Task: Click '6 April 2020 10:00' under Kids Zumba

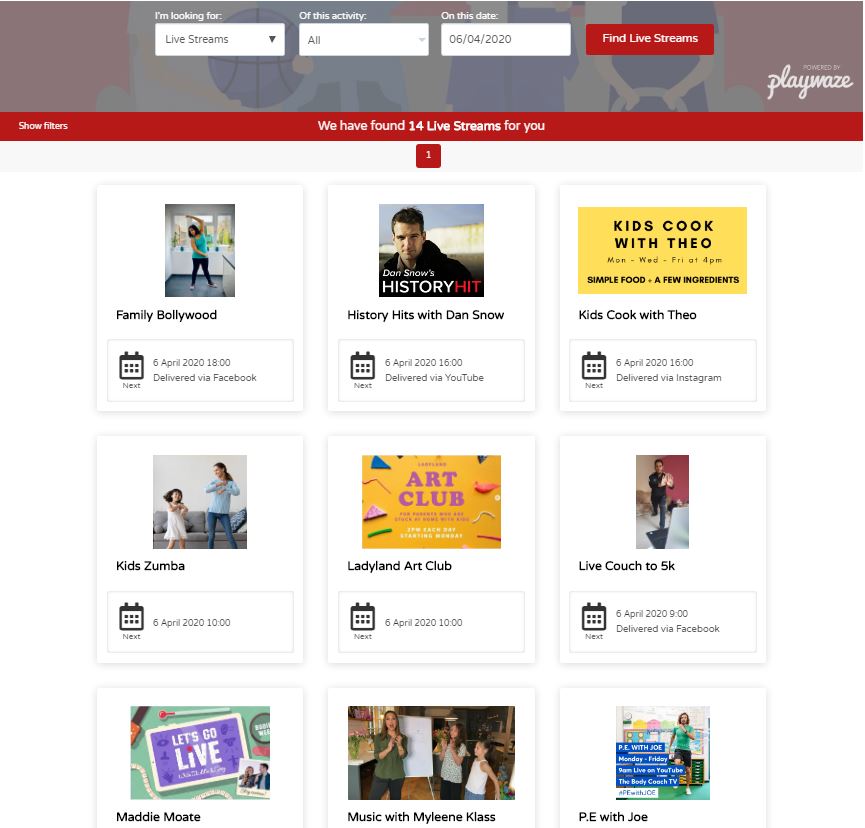Action: click(x=191, y=623)
